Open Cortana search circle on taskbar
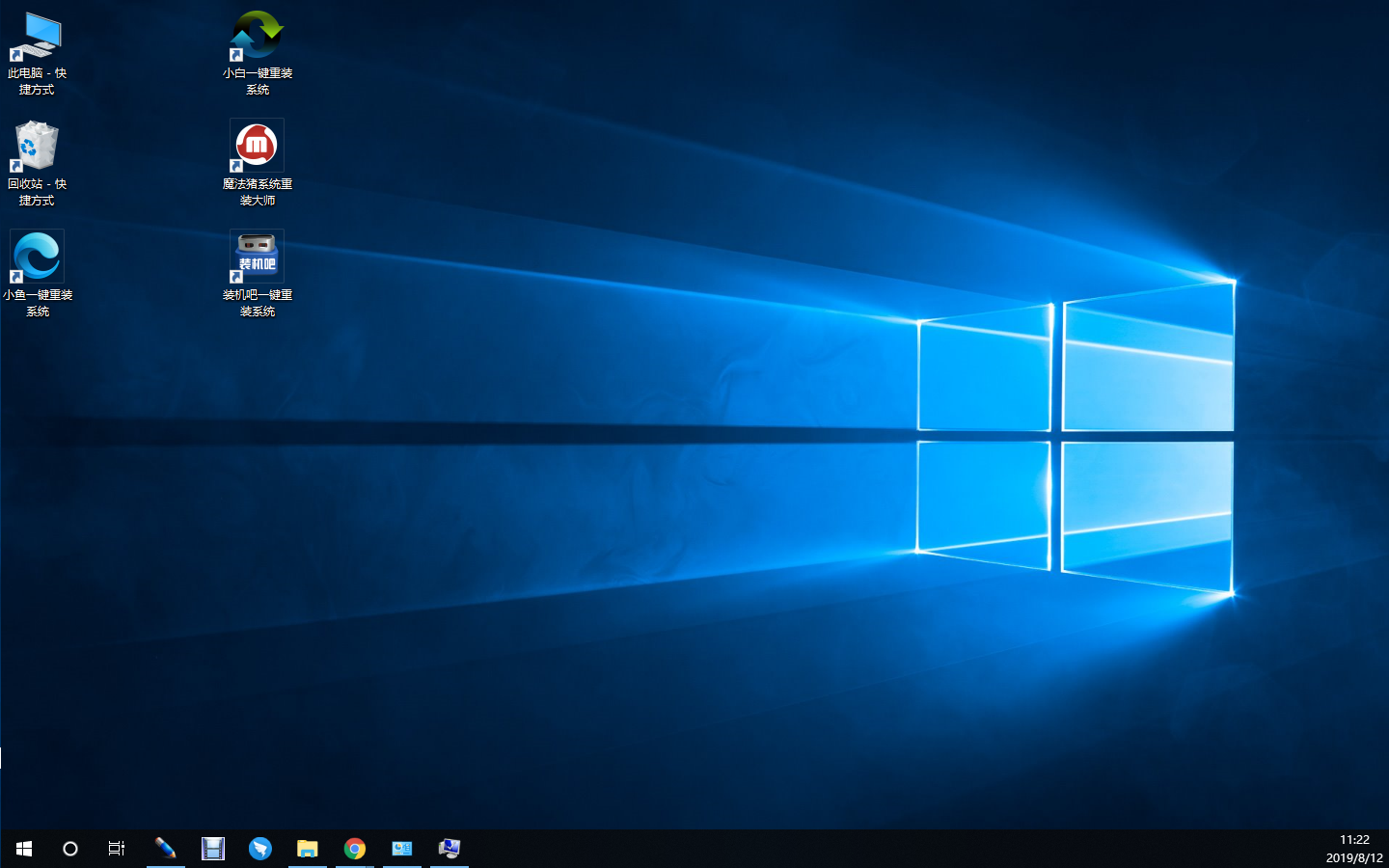 point(70,849)
